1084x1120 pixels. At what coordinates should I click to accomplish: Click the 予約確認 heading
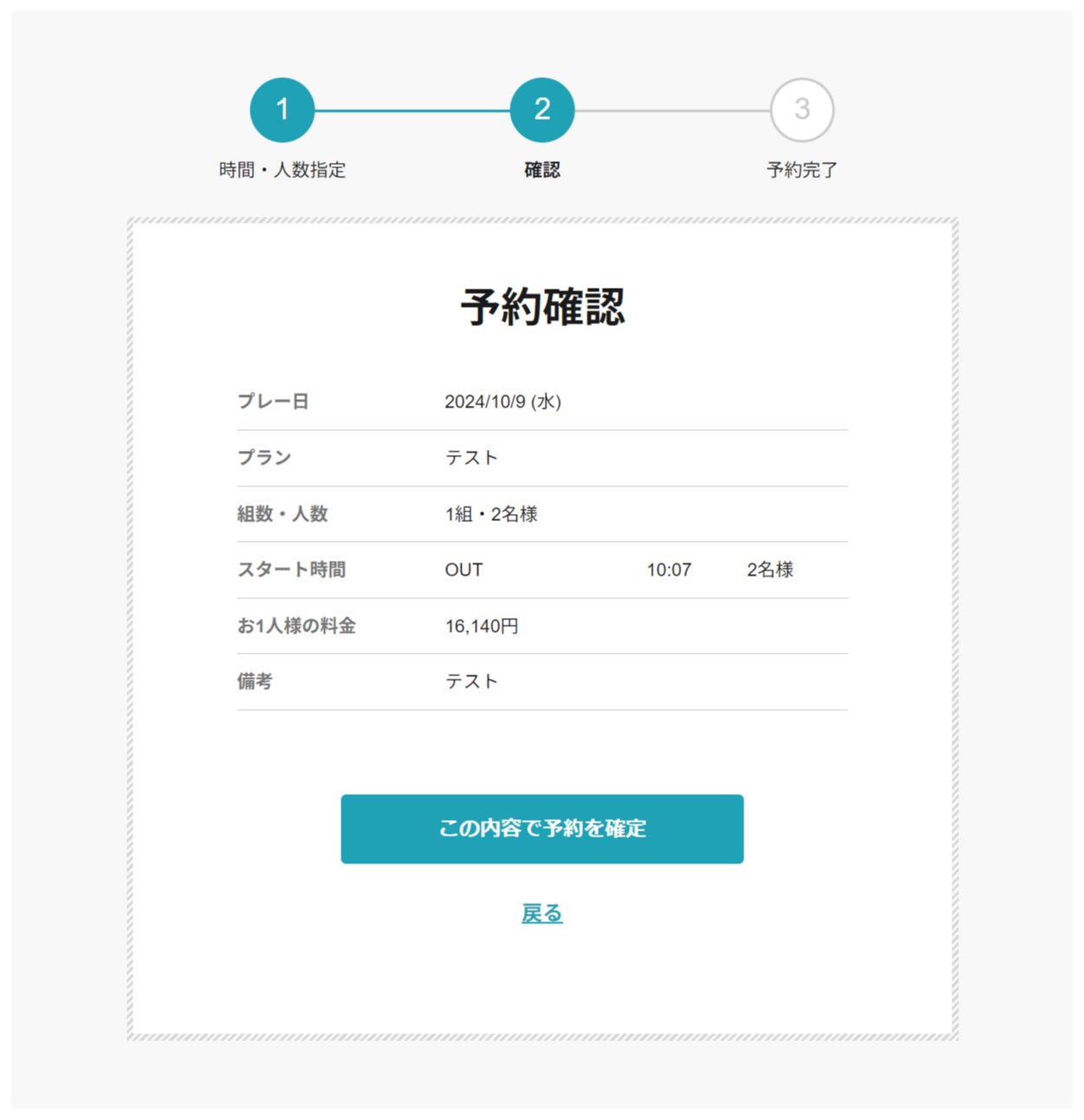coord(542,307)
